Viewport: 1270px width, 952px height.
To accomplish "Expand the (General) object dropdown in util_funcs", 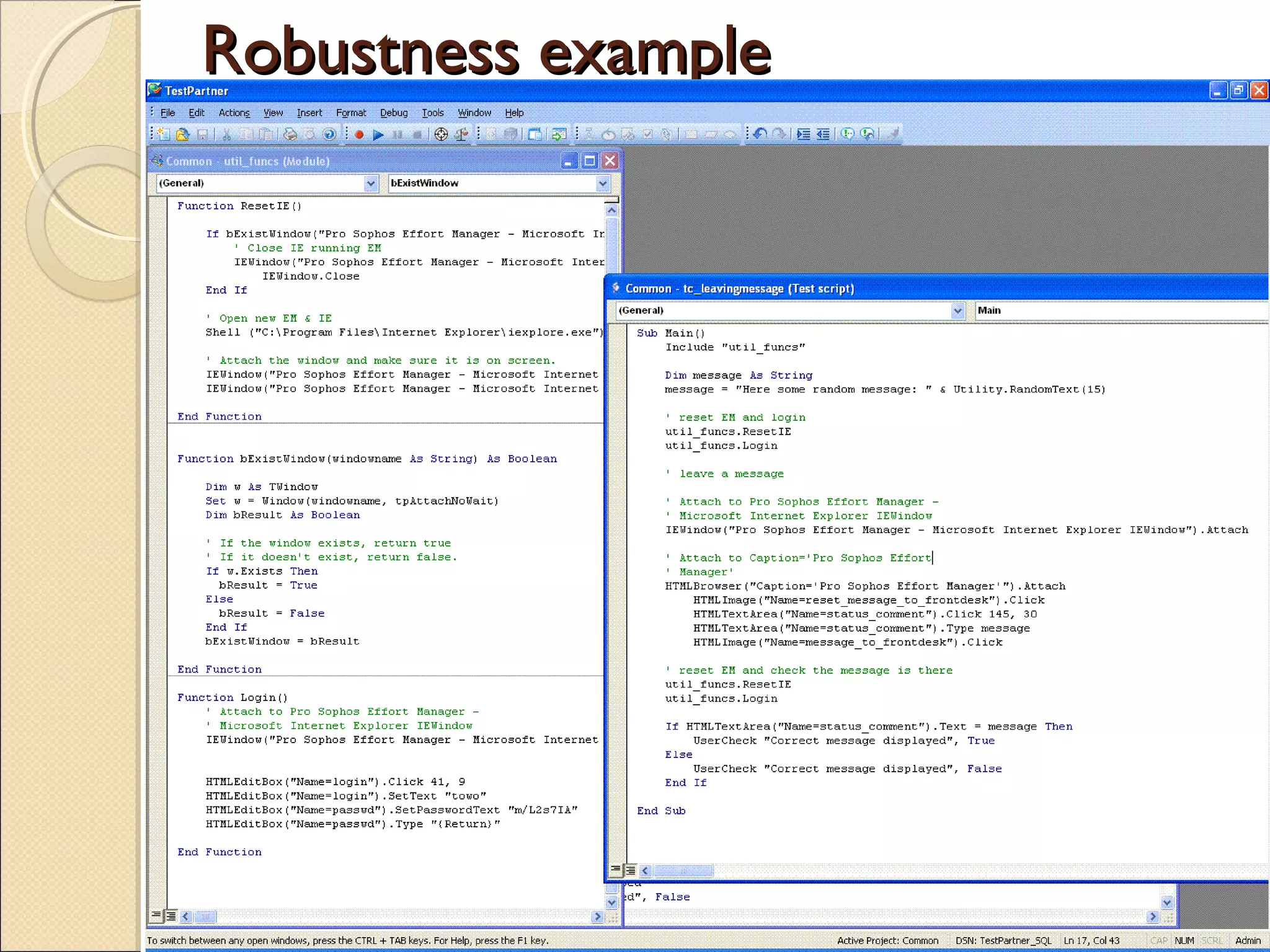I will [371, 183].
